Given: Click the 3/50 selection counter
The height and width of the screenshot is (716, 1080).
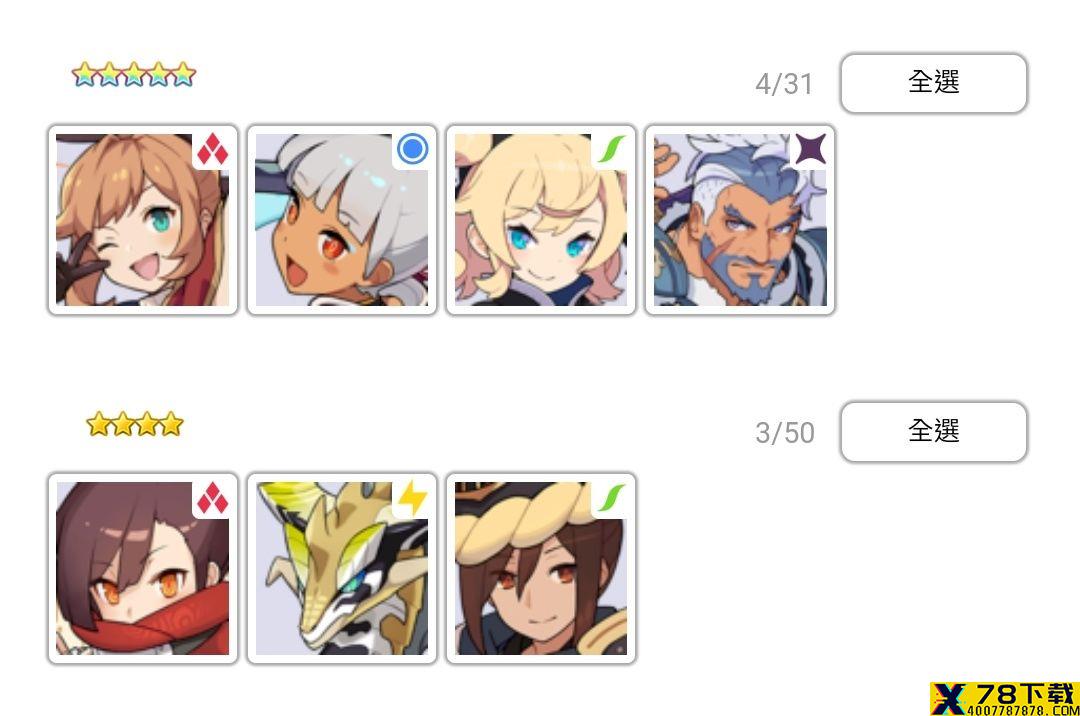Looking at the screenshot, I should [x=785, y=433].
